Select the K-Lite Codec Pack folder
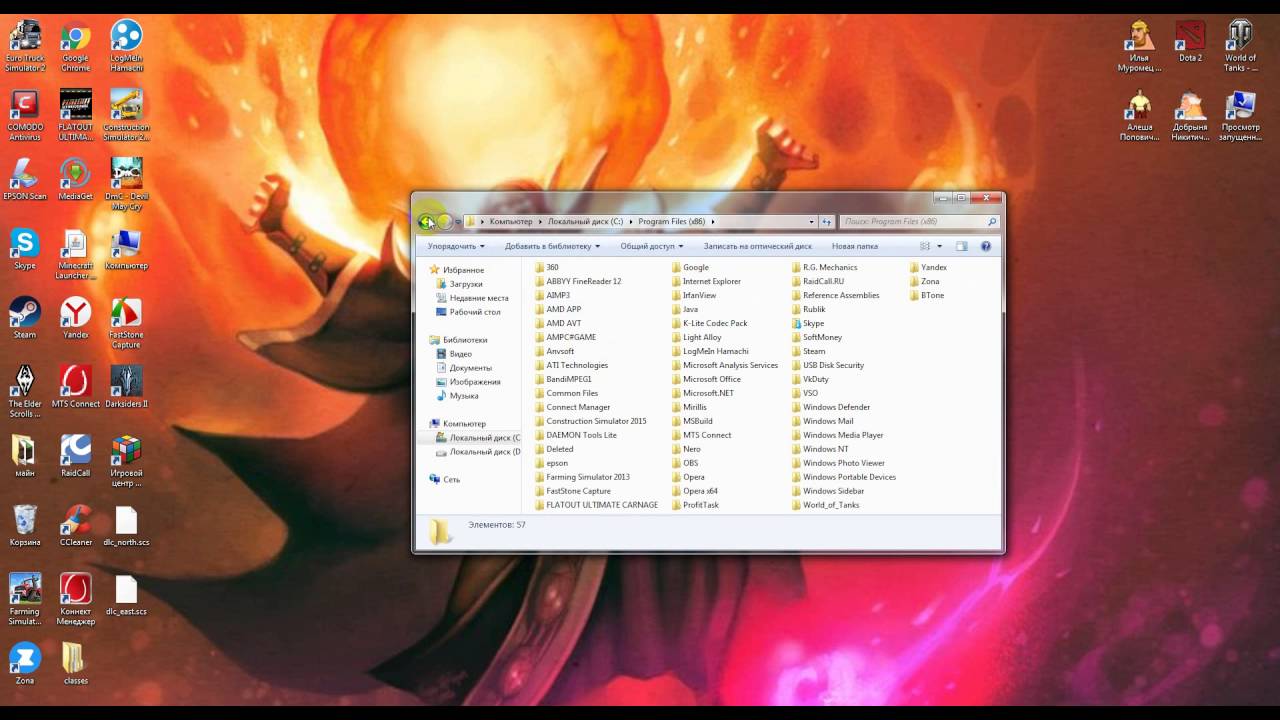The height and width of the screenshot is (720, 1280). coord(709,323)
